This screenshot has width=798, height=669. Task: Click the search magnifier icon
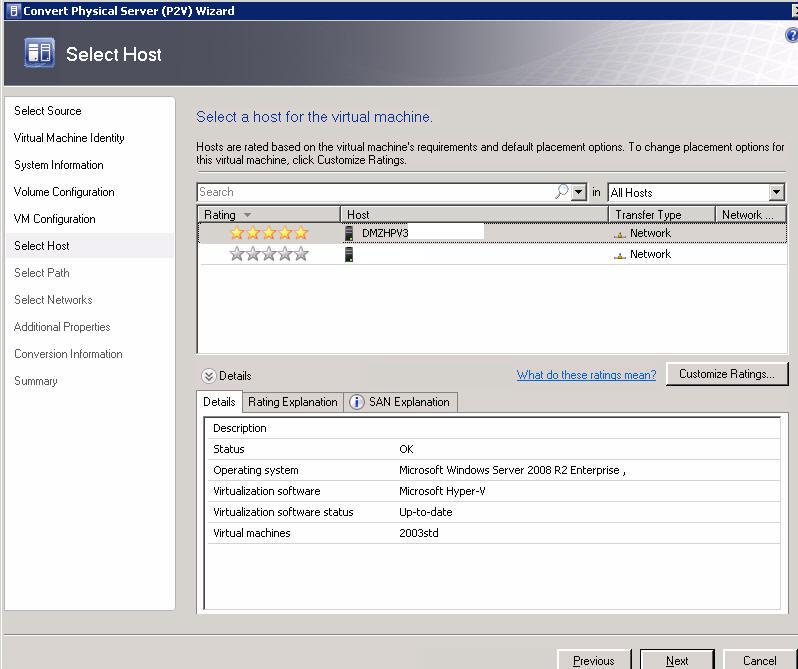561,192
